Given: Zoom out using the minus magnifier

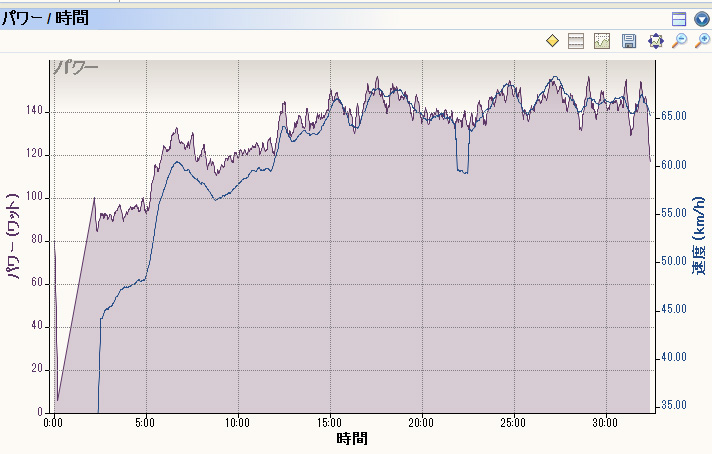Looking at the screenshot, I should coord(680,41).
